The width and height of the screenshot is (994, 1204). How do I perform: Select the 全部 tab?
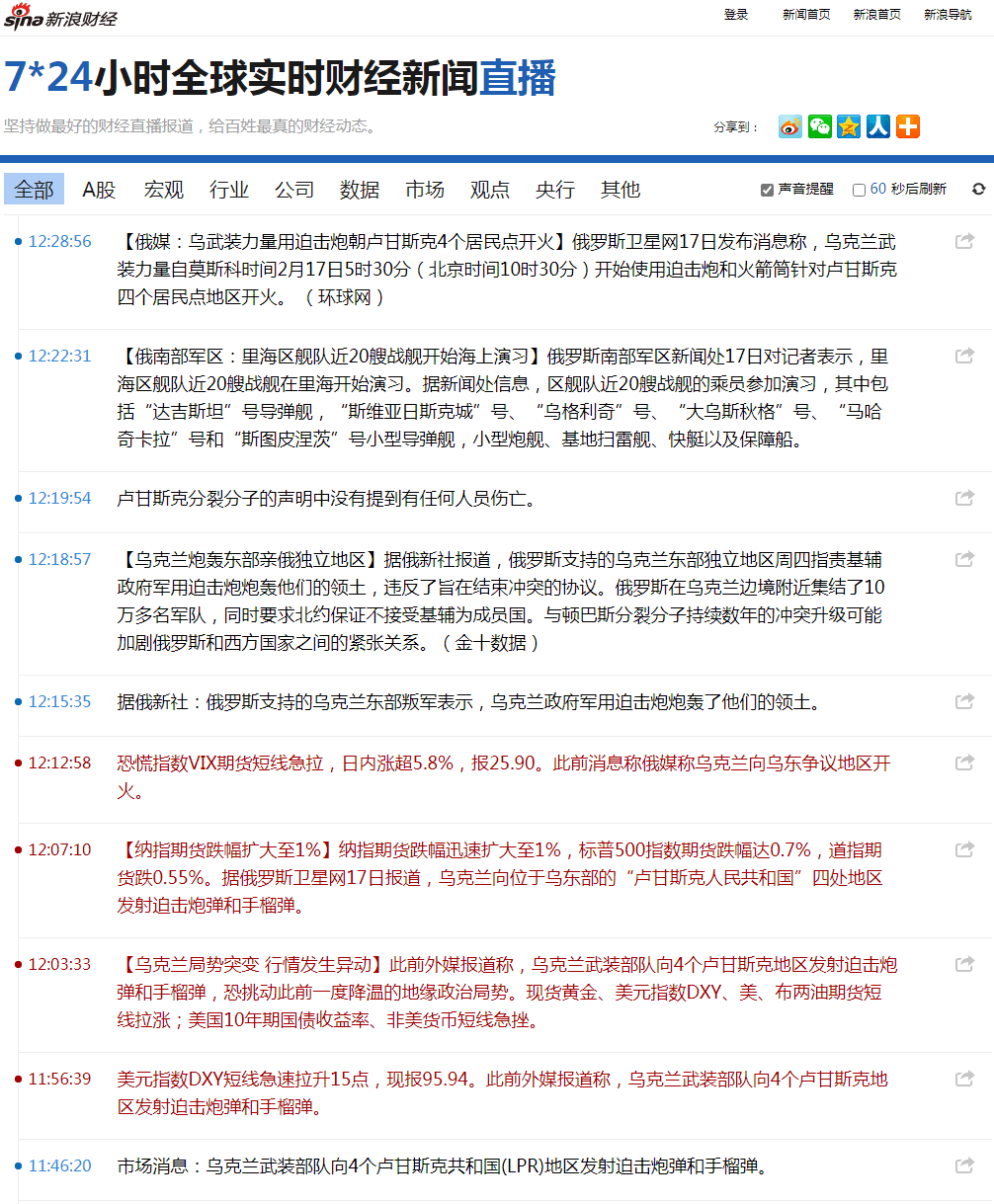click(35, 189)
